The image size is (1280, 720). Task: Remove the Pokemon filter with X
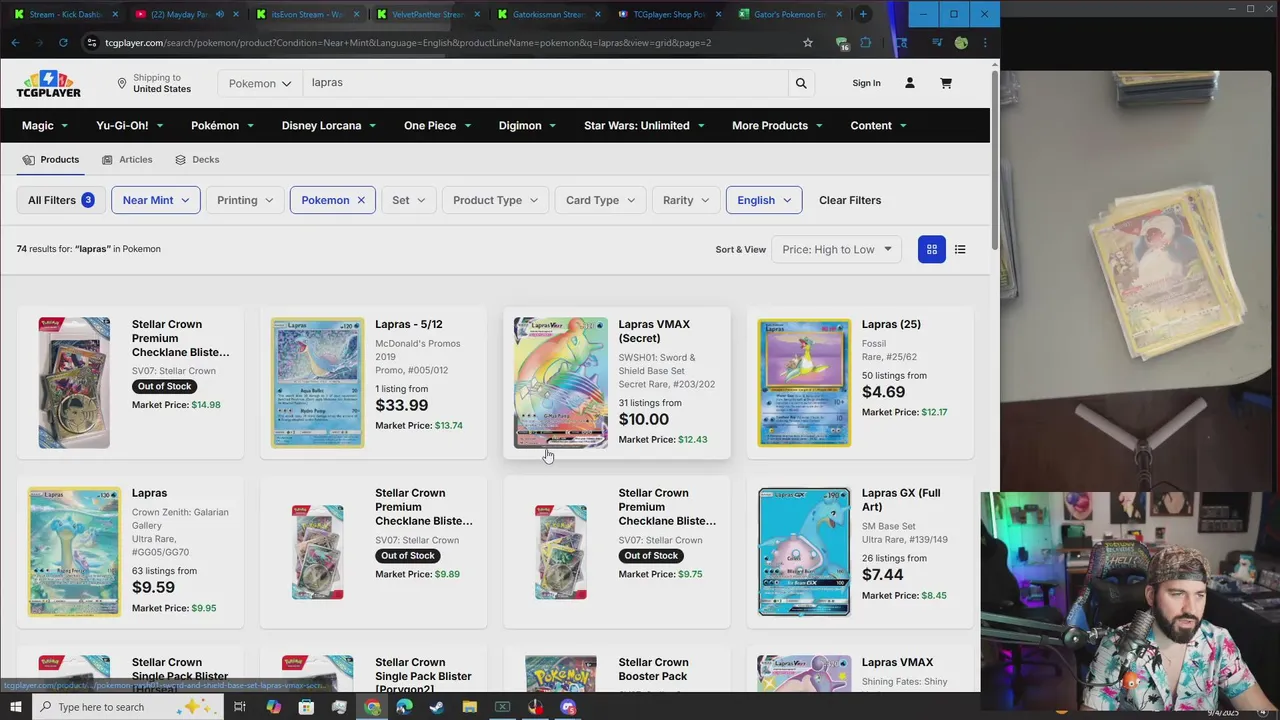(x=361, y=200)
